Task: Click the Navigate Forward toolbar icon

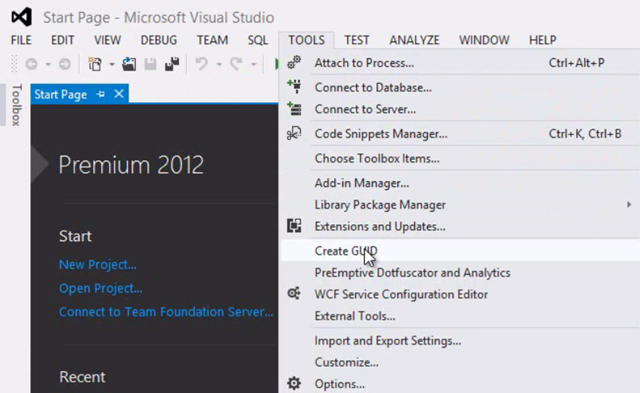Action: pyautogui.click(x=64, y=64)
